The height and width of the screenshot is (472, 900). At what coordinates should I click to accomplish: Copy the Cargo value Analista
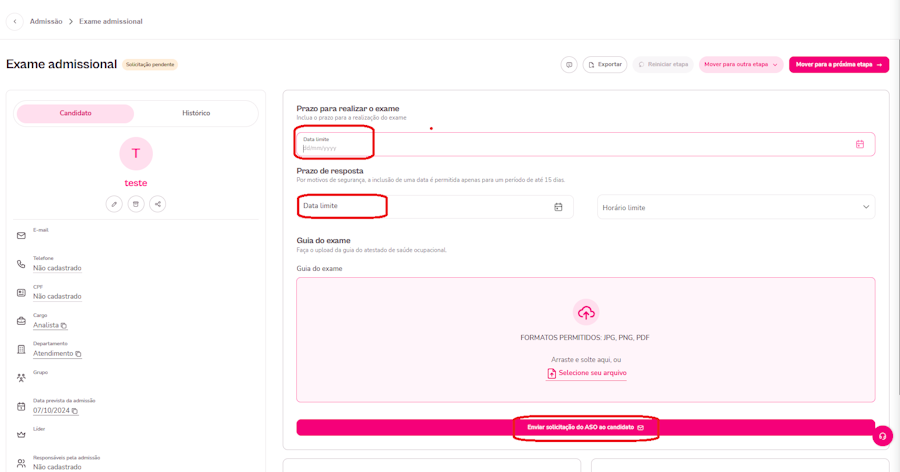pyautogui.click(x=64, y=326)
